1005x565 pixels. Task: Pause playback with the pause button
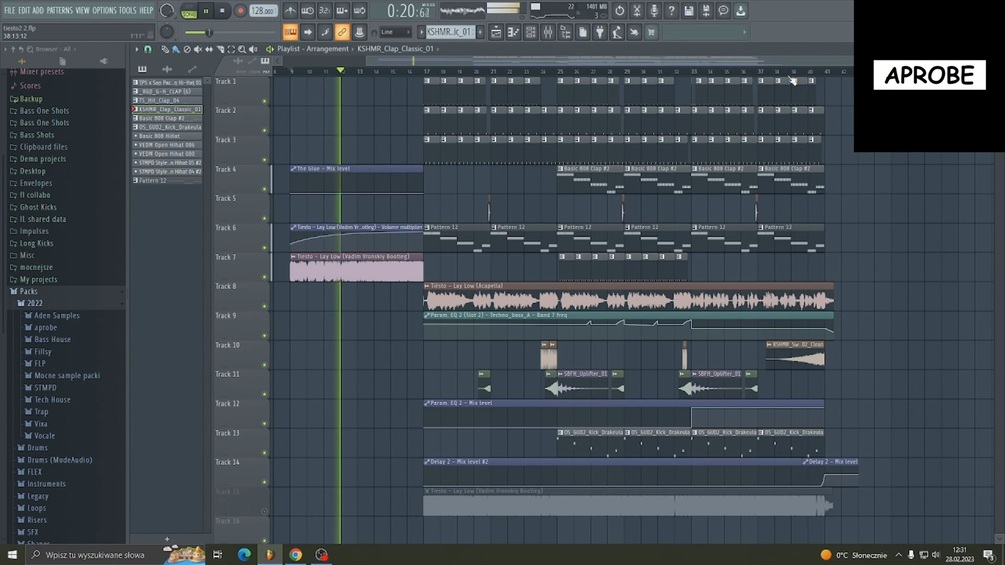pyautogui.click(x=206, y=11)
